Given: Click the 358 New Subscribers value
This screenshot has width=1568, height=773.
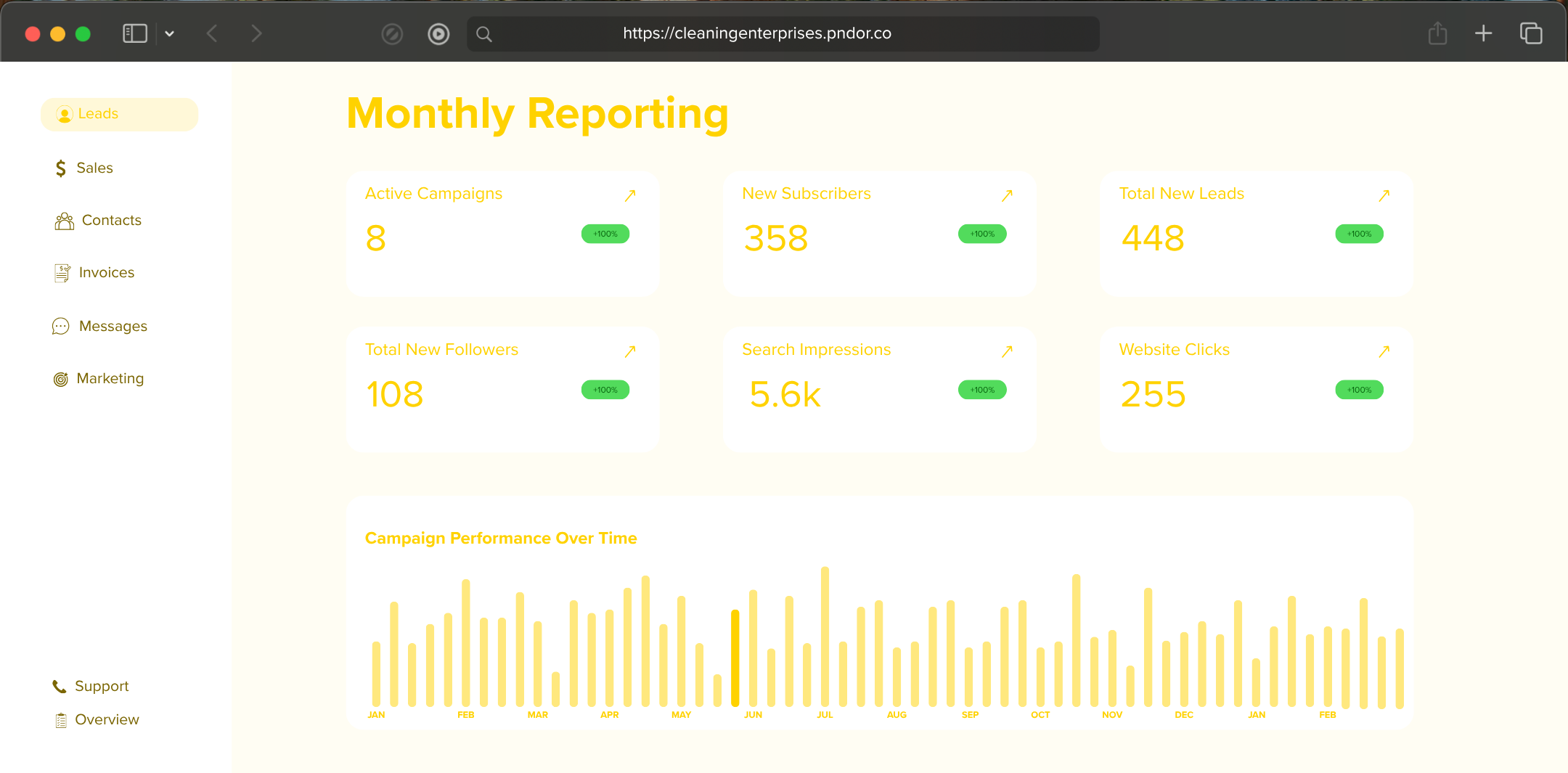Looking at the screenshot, I should coord(776,239).
